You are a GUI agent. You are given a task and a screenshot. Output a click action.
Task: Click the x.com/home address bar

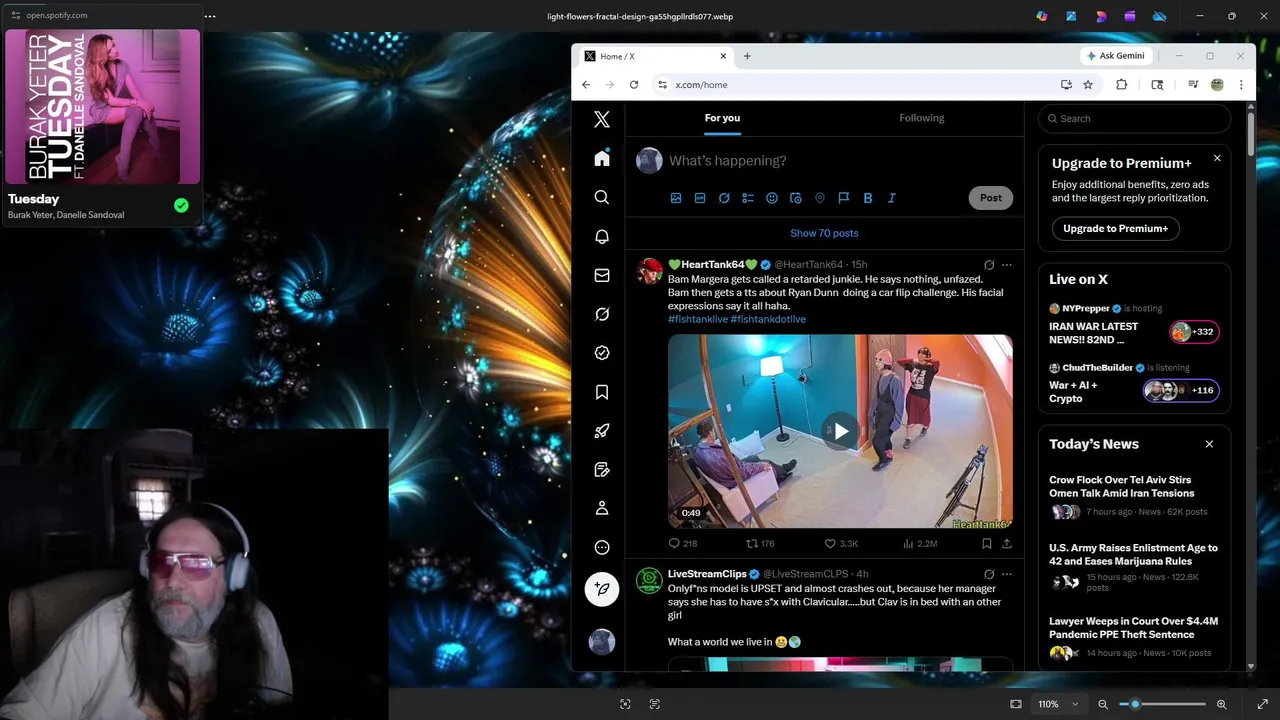860,85
